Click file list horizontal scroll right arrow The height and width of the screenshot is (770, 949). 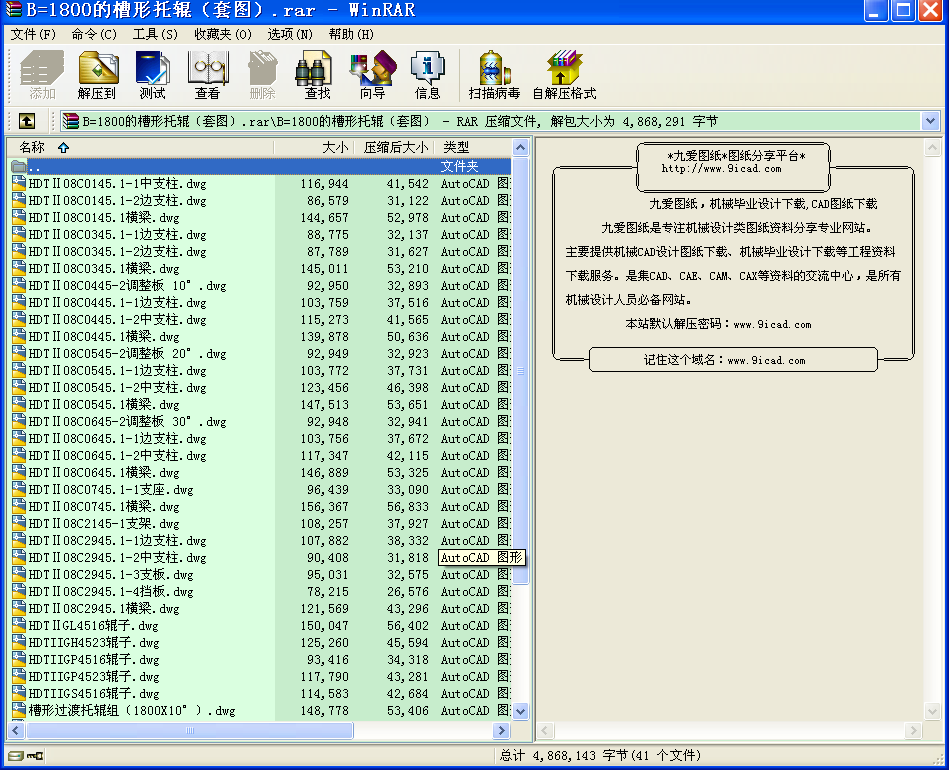501,731
